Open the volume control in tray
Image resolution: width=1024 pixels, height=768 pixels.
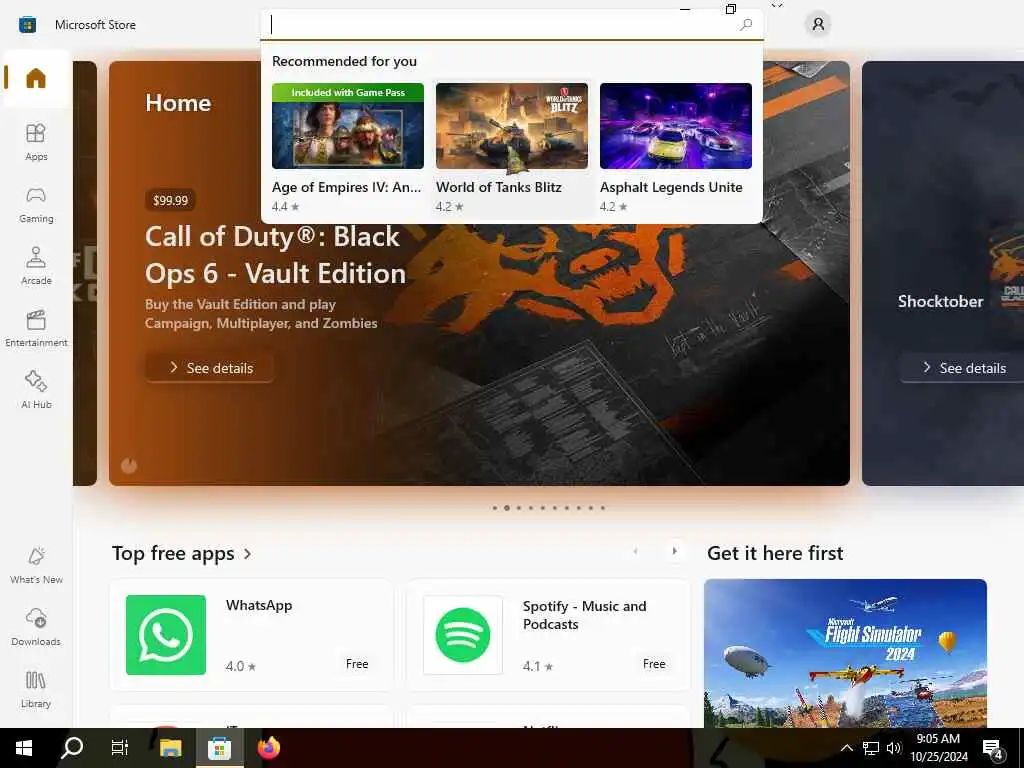click(893, 748)
